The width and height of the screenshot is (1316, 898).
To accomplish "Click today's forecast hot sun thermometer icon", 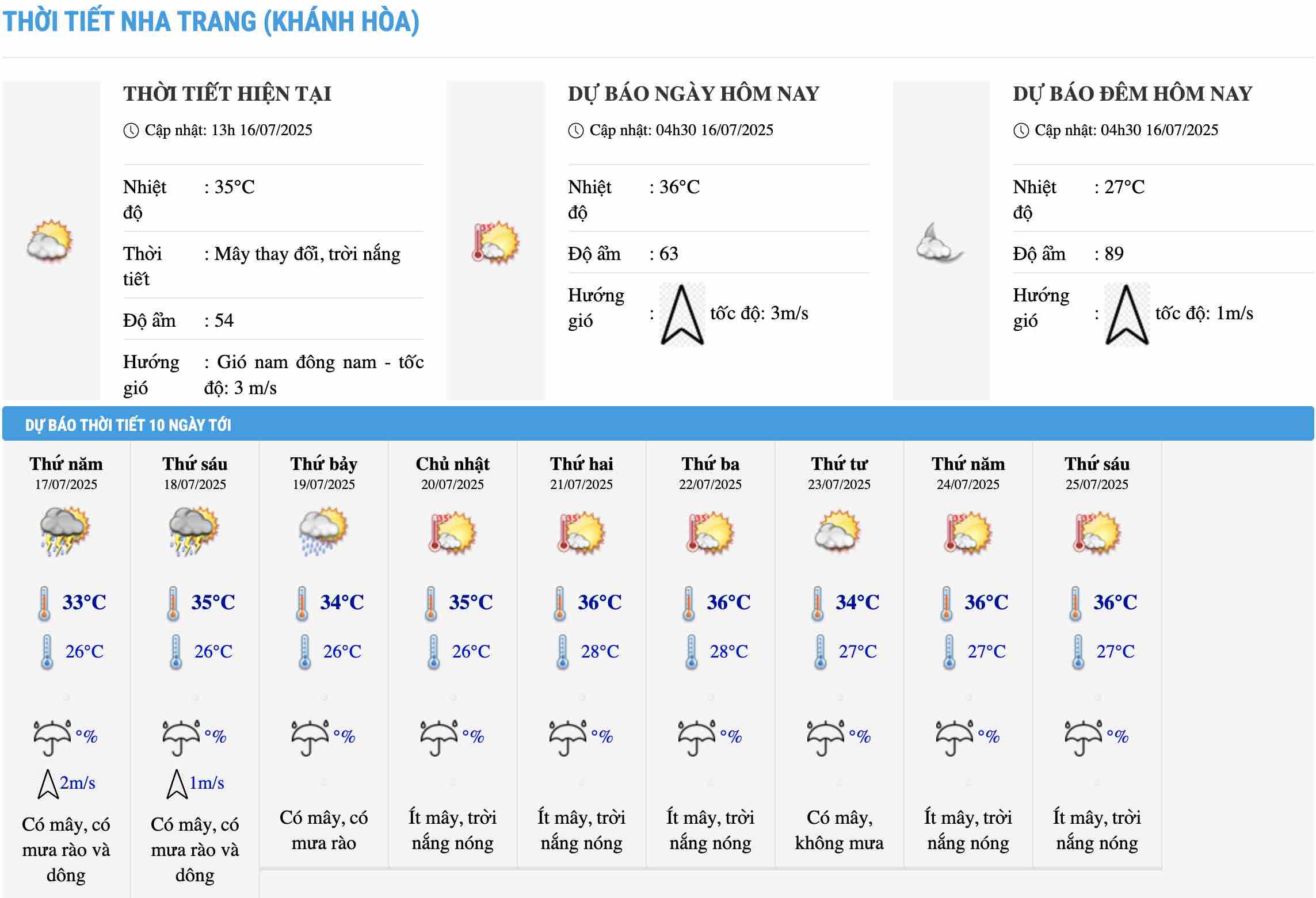I will click(495, 242).
